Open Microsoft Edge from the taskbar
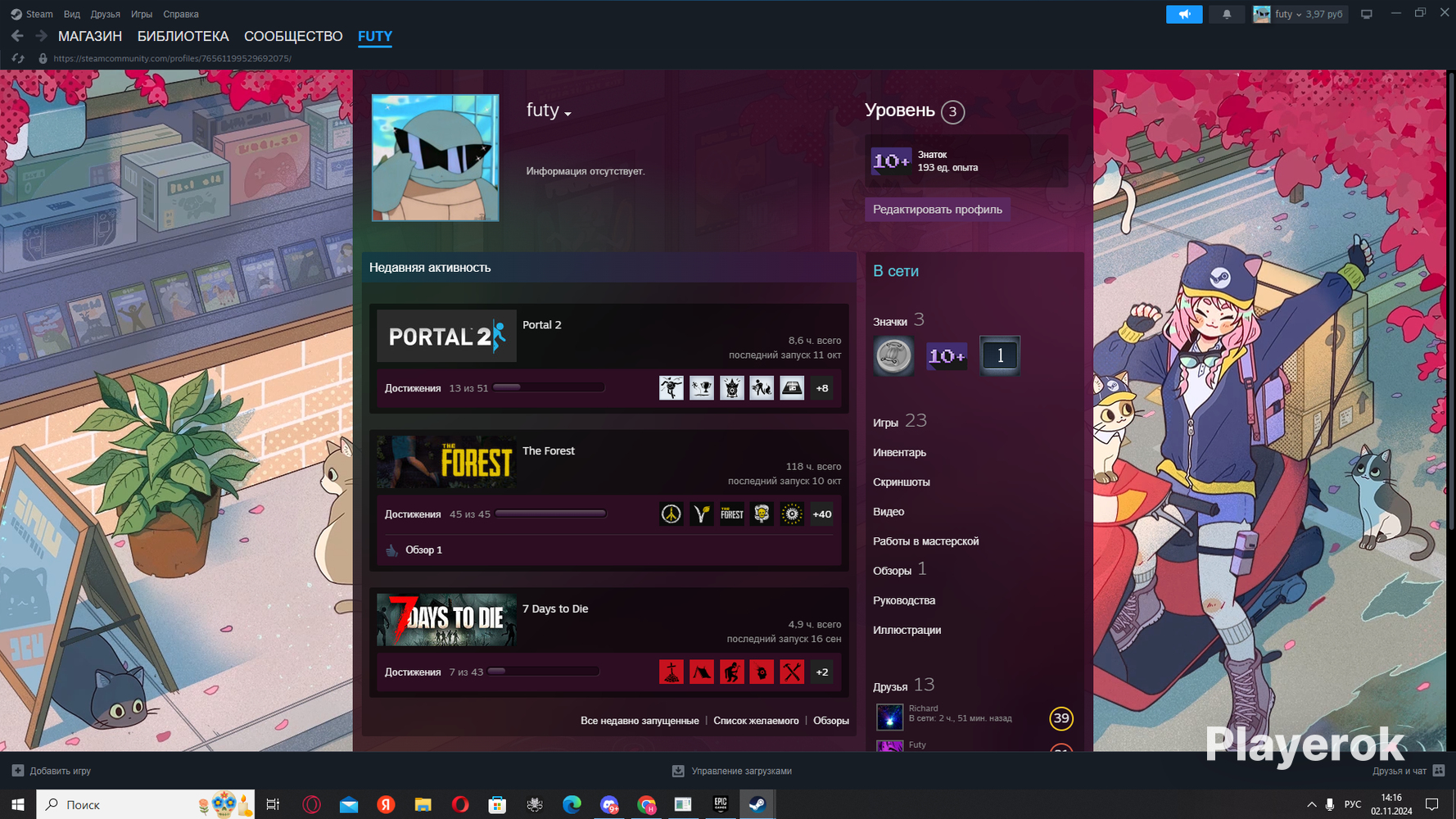This screenshot has width=1456, height=819. tap(572, 804)
